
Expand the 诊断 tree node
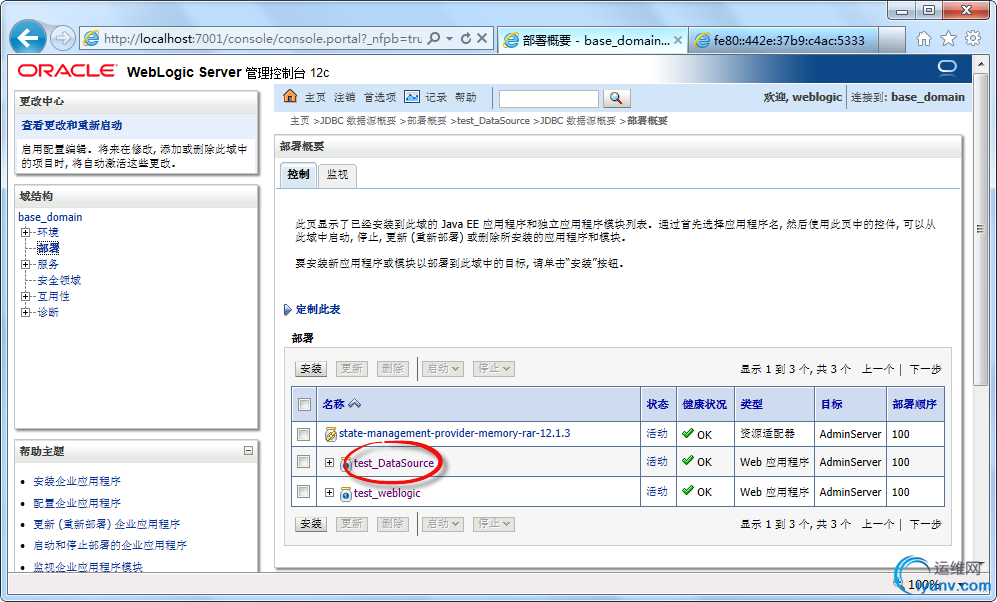point(25,312)
